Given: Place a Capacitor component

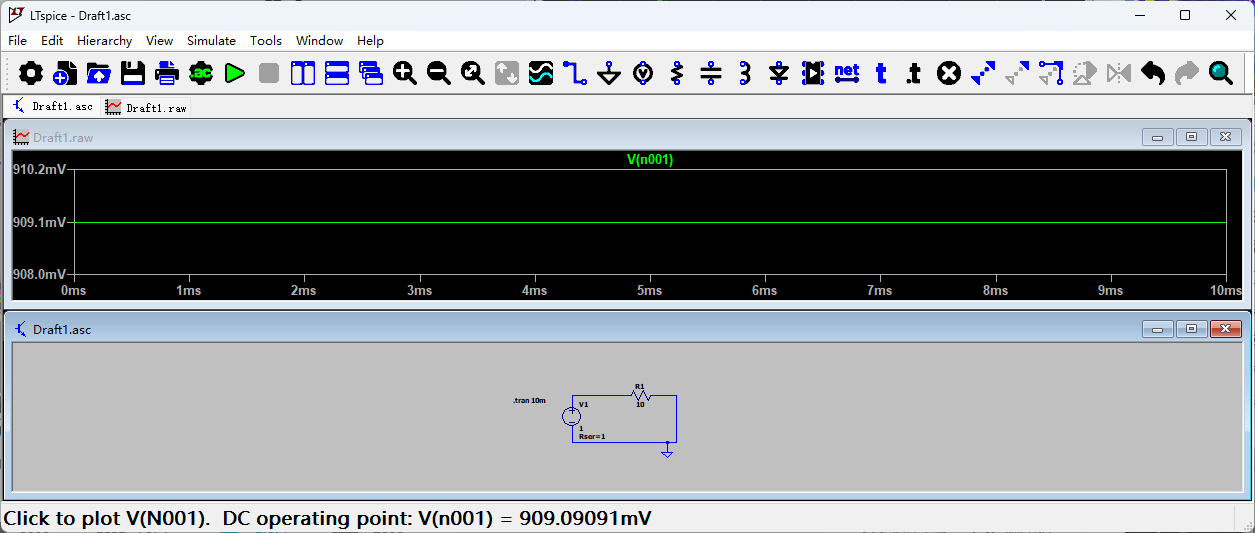Looking at the screenshot, I should pyautogui.click(x=711, y=73).
